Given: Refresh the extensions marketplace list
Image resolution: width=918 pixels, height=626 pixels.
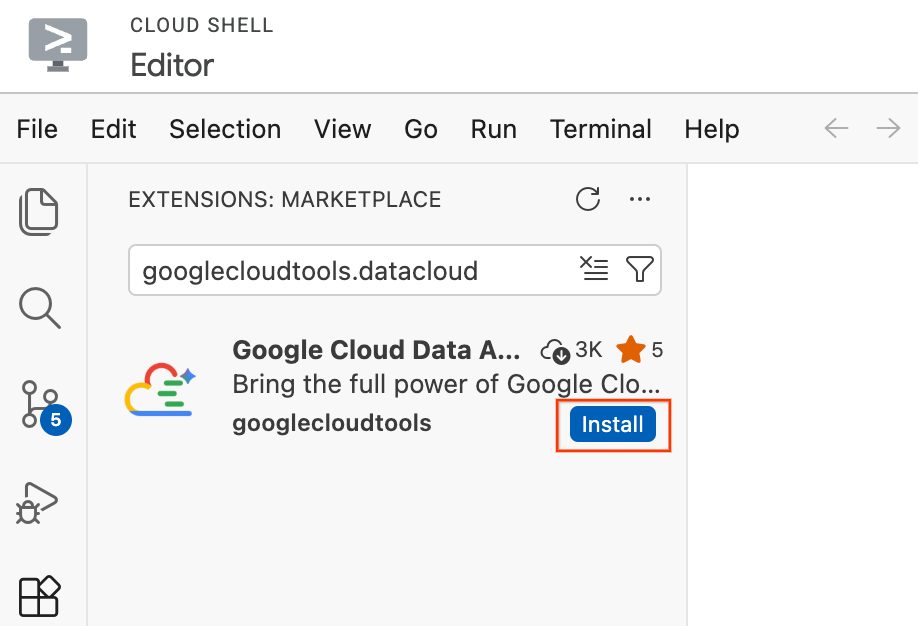Looking at the screenshot, I should [x=588, y=199].
